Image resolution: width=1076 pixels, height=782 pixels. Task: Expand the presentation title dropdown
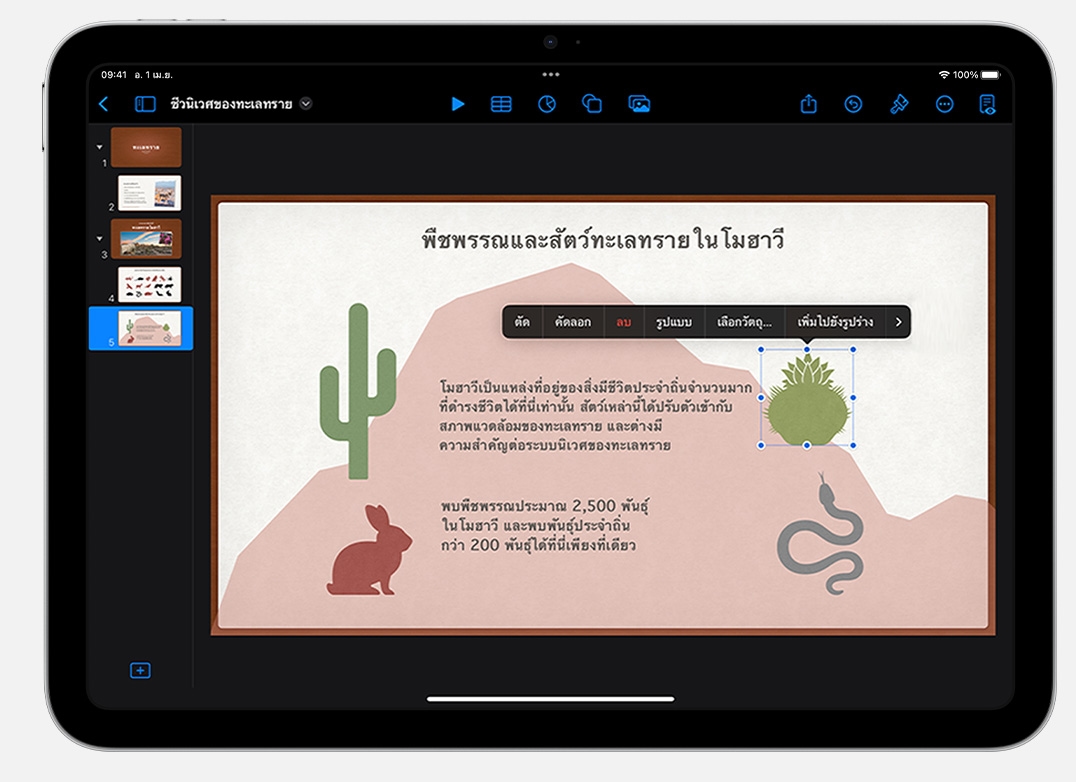click(x=306, y=103)
